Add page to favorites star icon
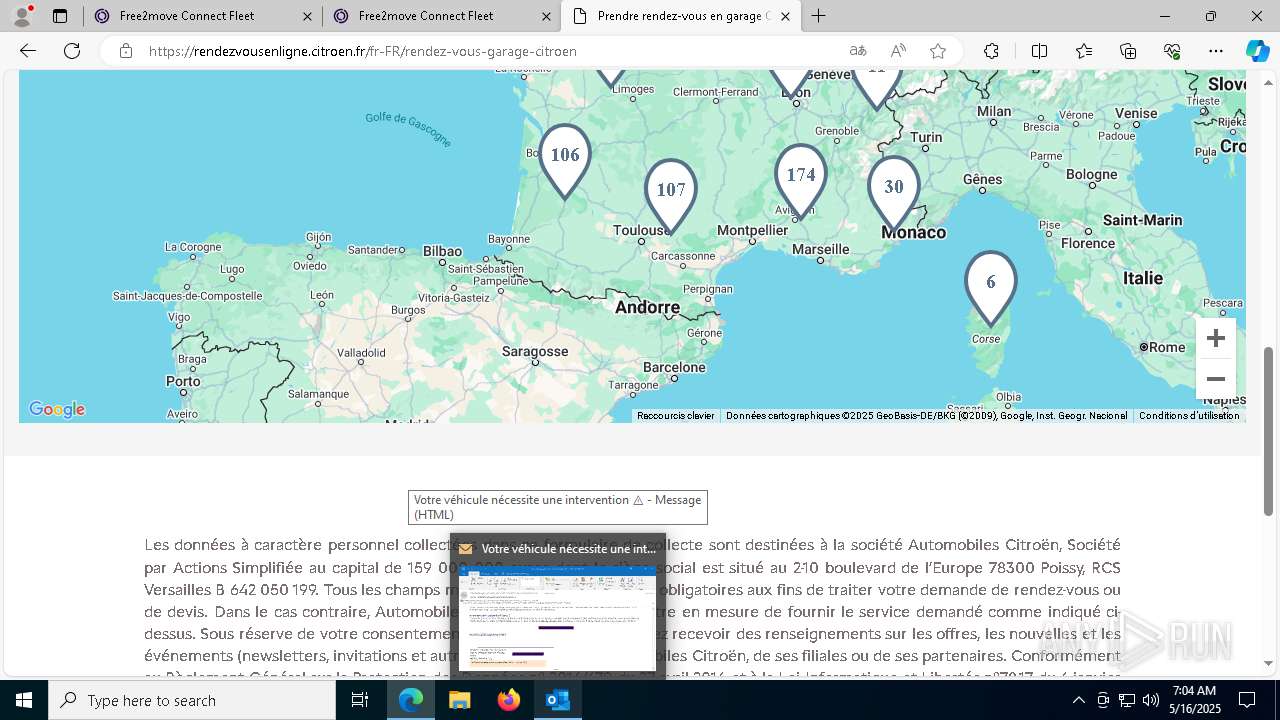This screenshot has height=720, width=1280. [x=938, y=51]
